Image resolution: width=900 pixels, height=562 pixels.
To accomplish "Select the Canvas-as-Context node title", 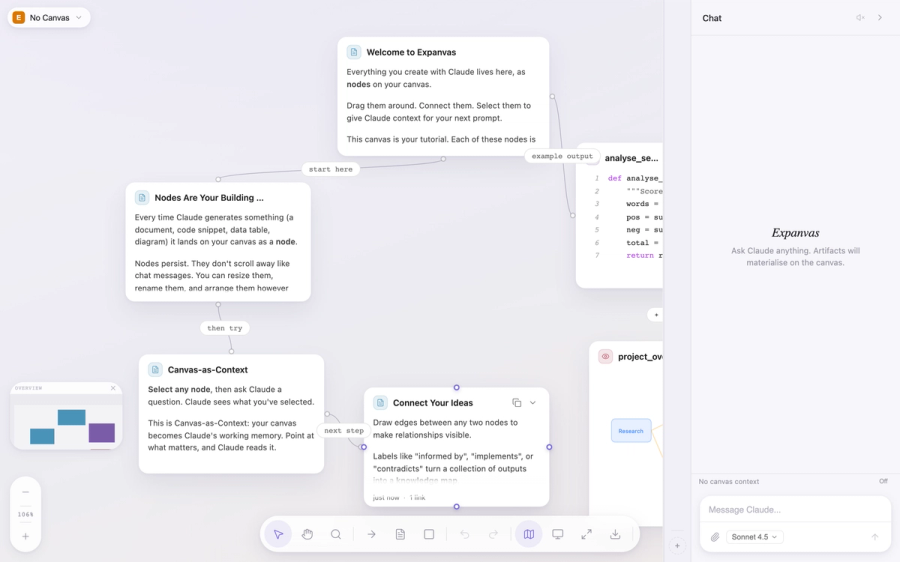I will click(208, 370).
